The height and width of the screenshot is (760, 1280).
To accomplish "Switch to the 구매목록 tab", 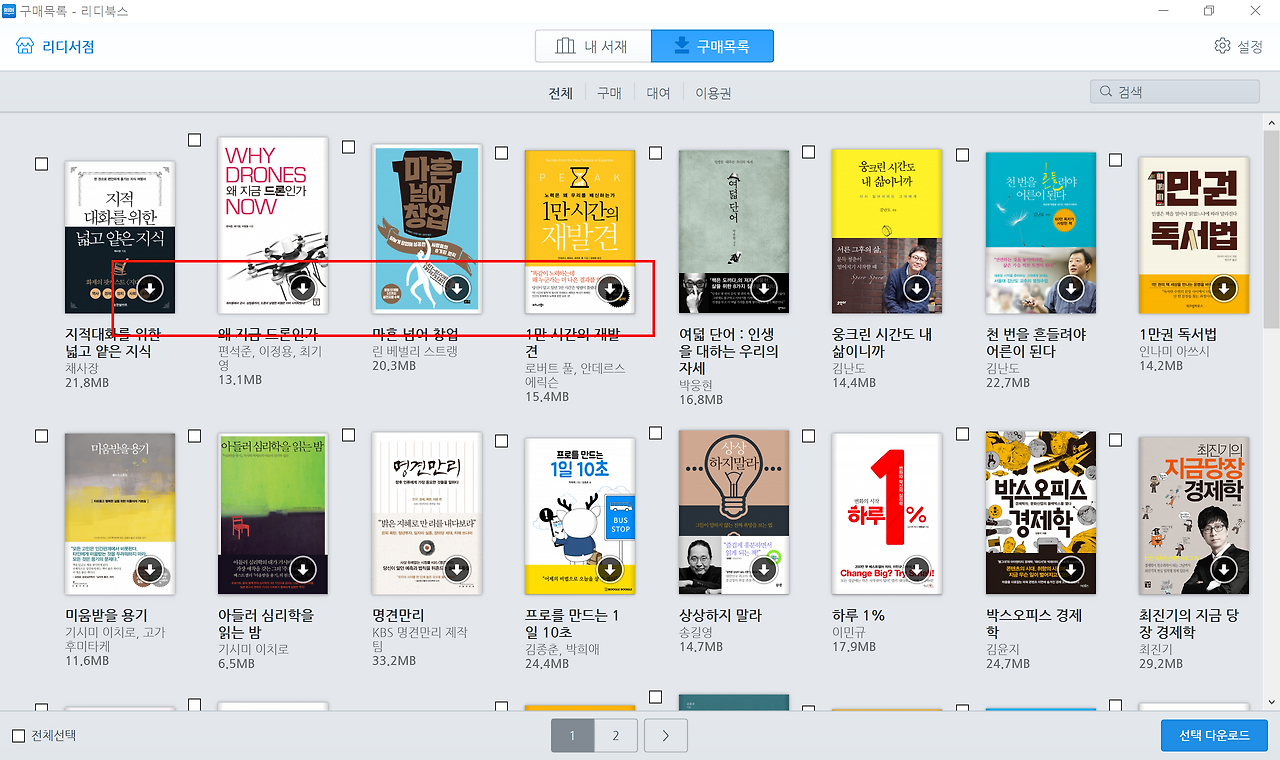I will coord(712,46).
